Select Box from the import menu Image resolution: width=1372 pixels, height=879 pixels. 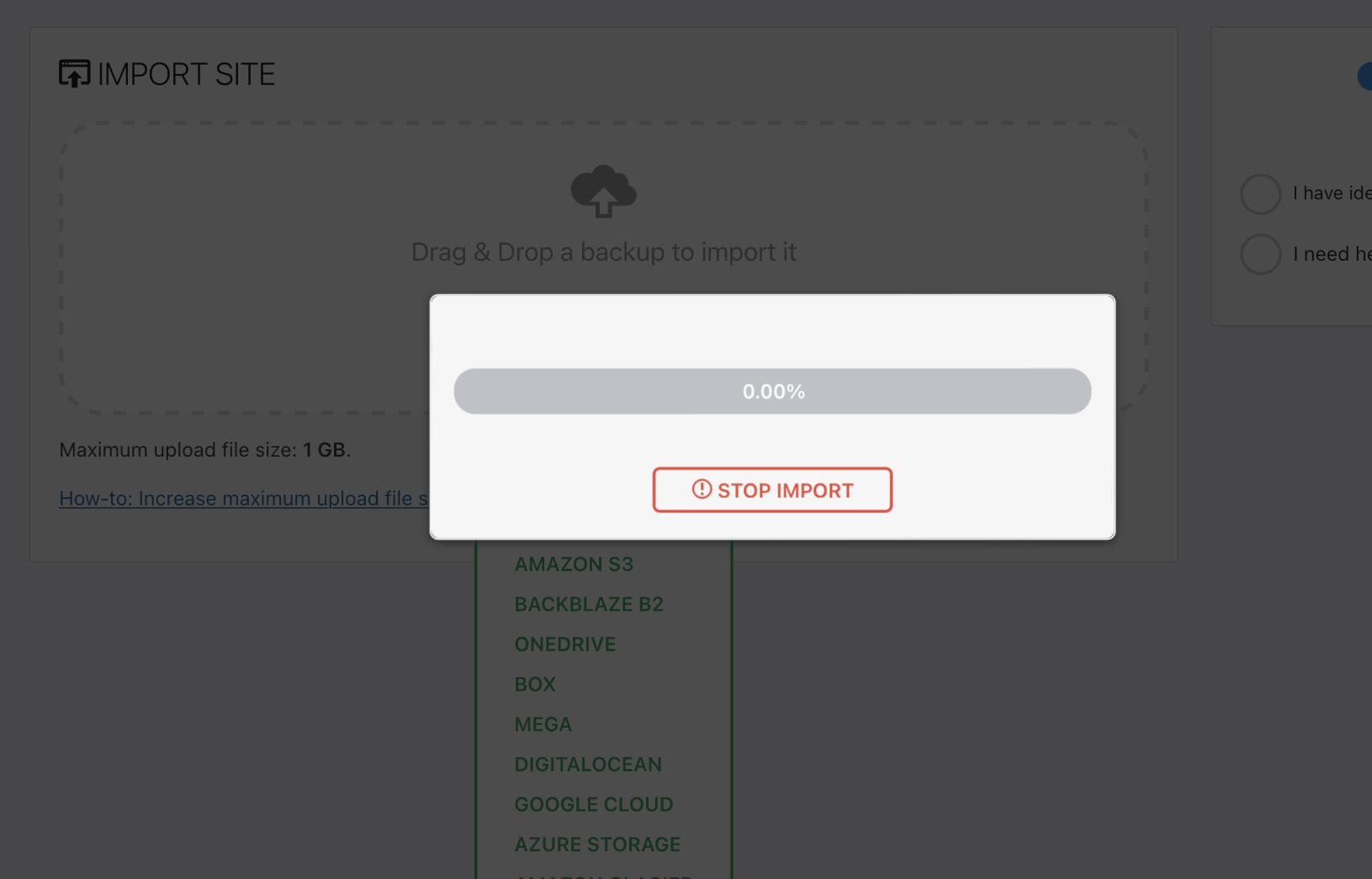click(535, 685)
